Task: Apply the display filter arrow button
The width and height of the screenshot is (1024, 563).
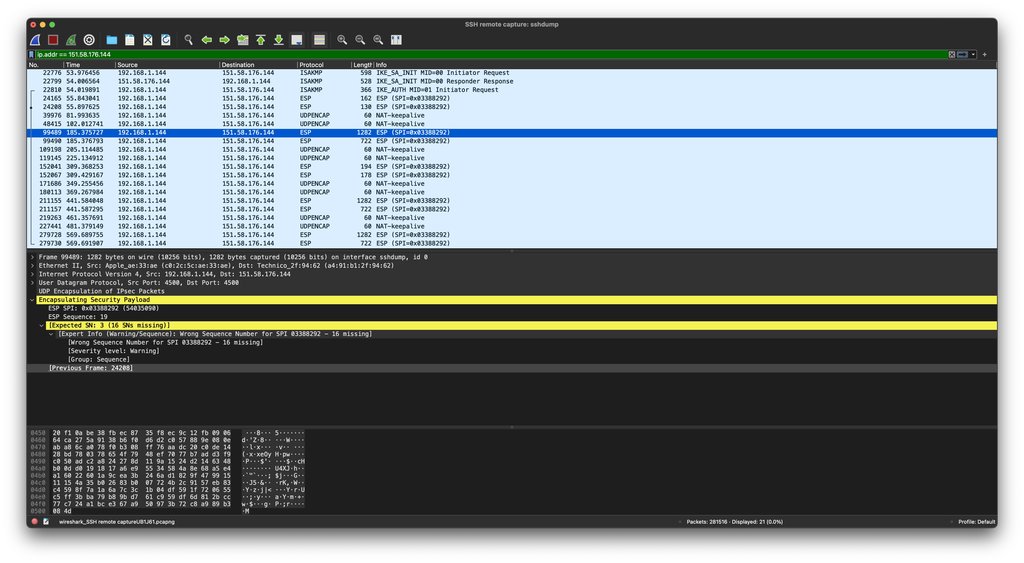Action: (963, 55)
